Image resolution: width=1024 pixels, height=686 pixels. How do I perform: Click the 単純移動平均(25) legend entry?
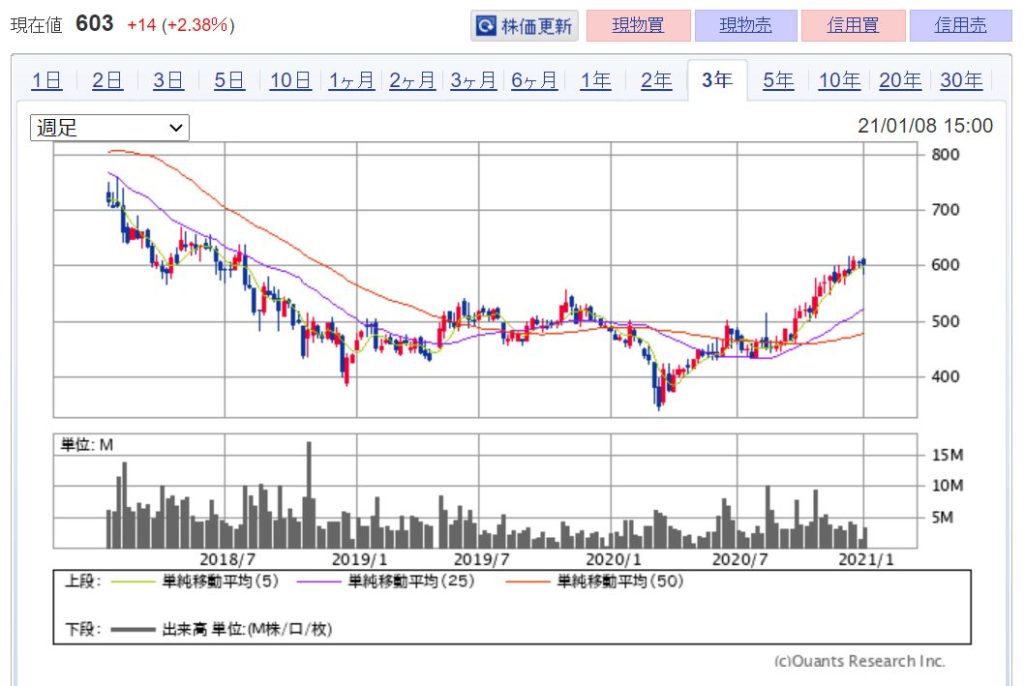(x=386, y=581)
